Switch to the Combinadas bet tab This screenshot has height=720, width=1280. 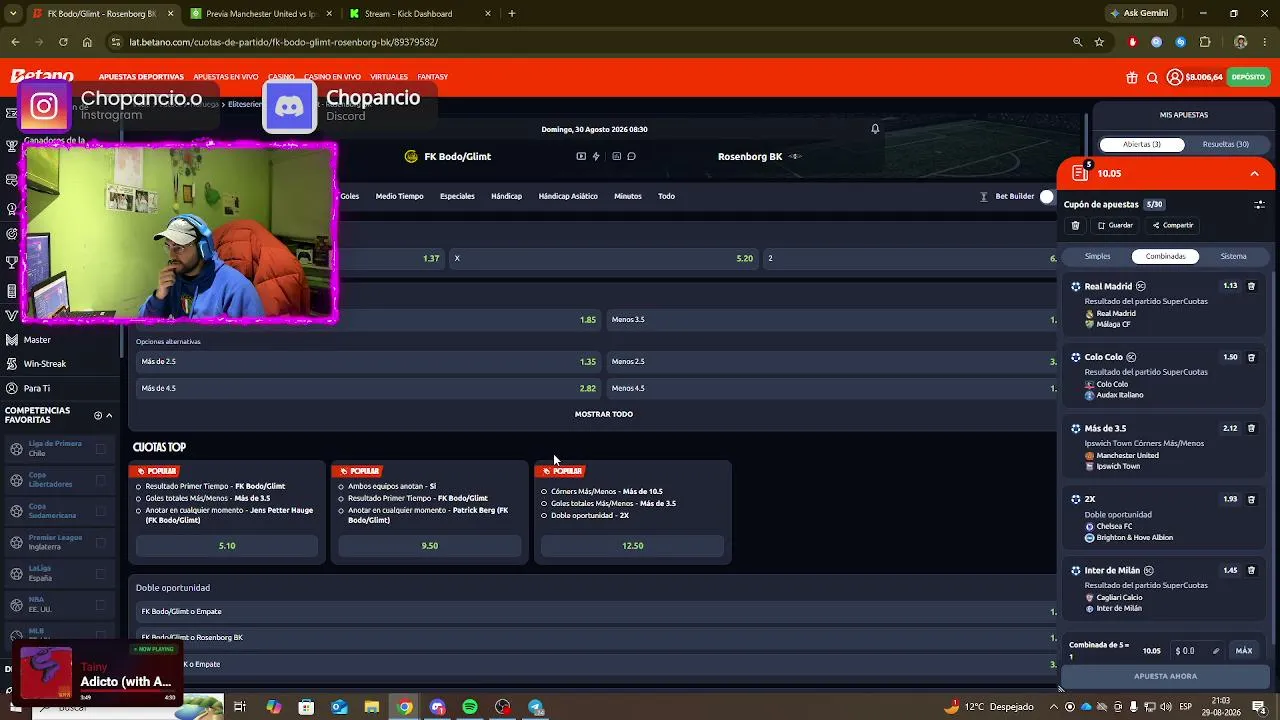[1165, 256]
